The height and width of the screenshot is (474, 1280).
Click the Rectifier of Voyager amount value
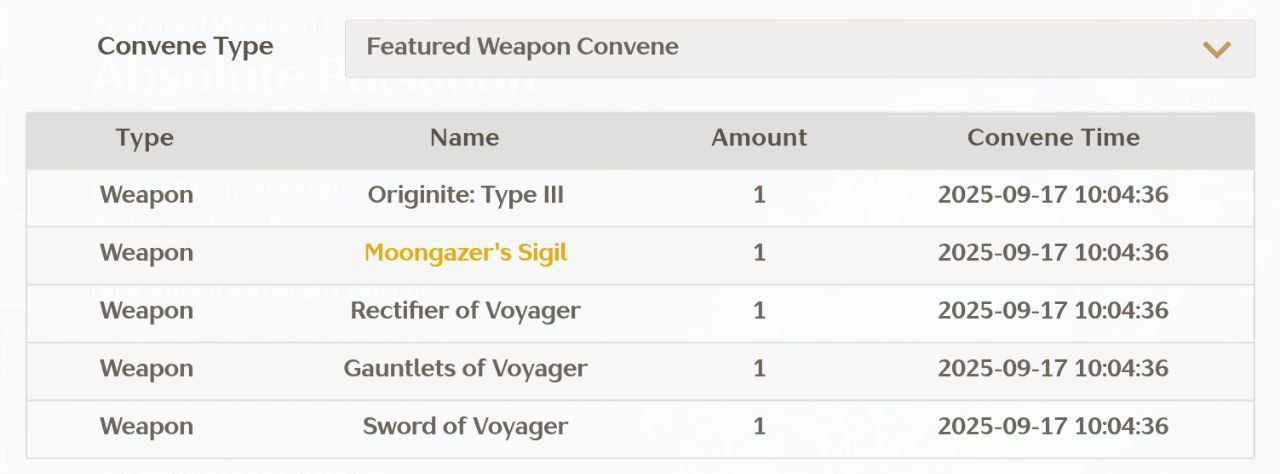click(x=759, y=311)
